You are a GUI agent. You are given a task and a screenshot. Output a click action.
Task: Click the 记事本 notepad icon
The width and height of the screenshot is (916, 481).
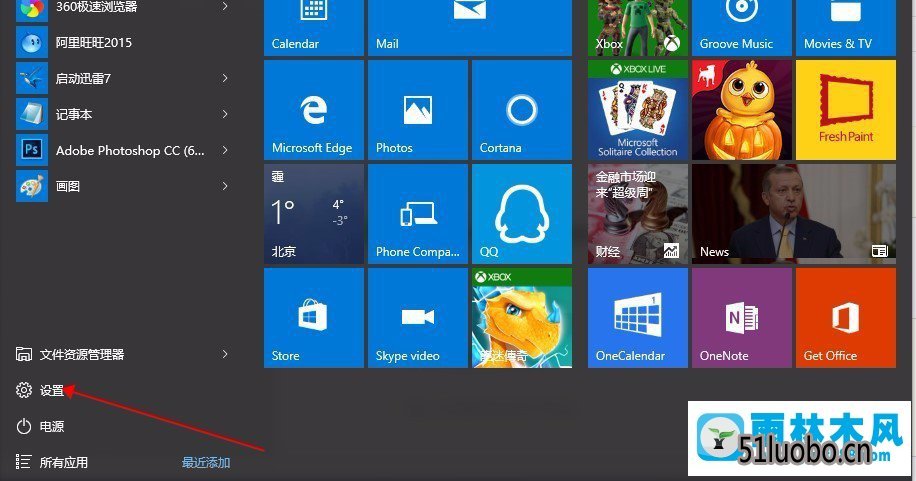coord(32,114)
